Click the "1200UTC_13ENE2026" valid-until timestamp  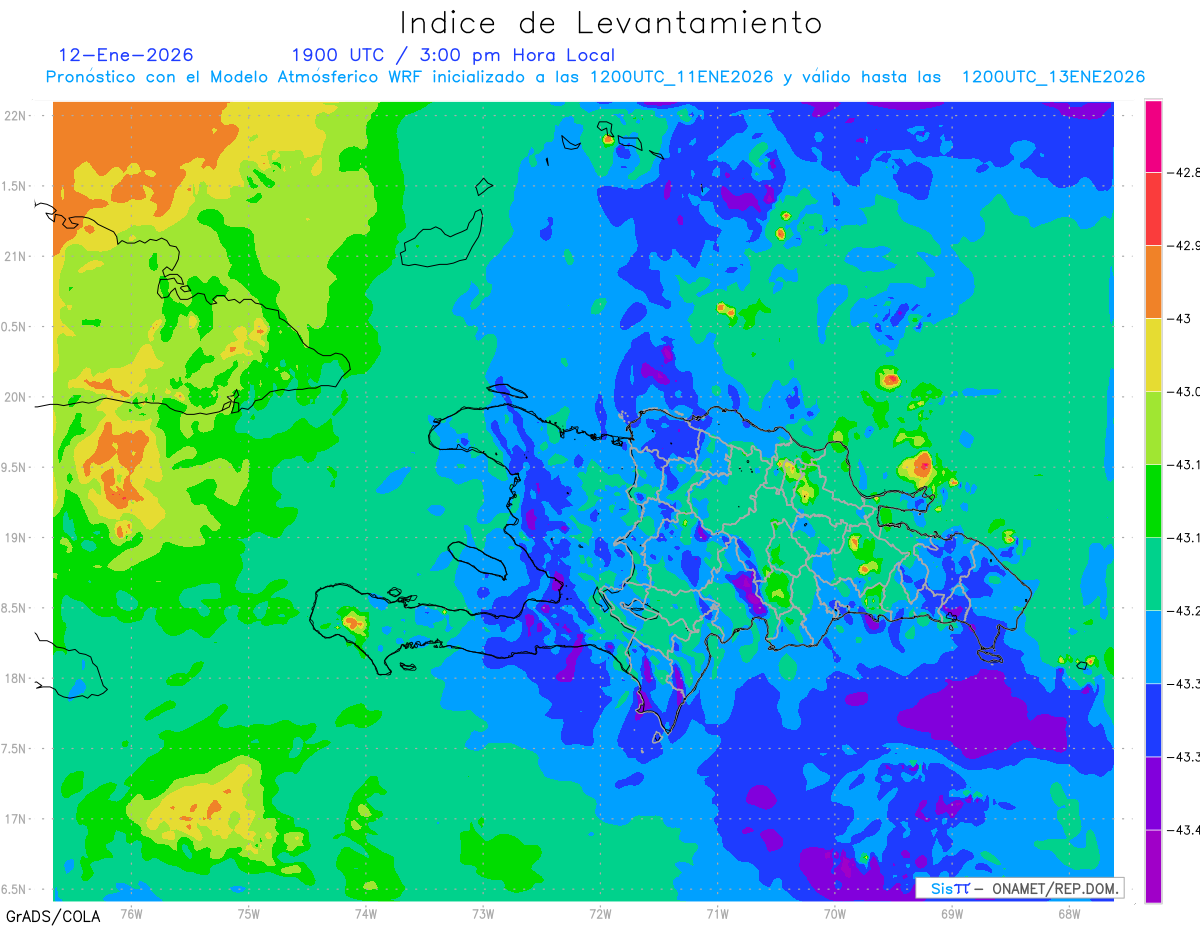[x=1053, y=77]
